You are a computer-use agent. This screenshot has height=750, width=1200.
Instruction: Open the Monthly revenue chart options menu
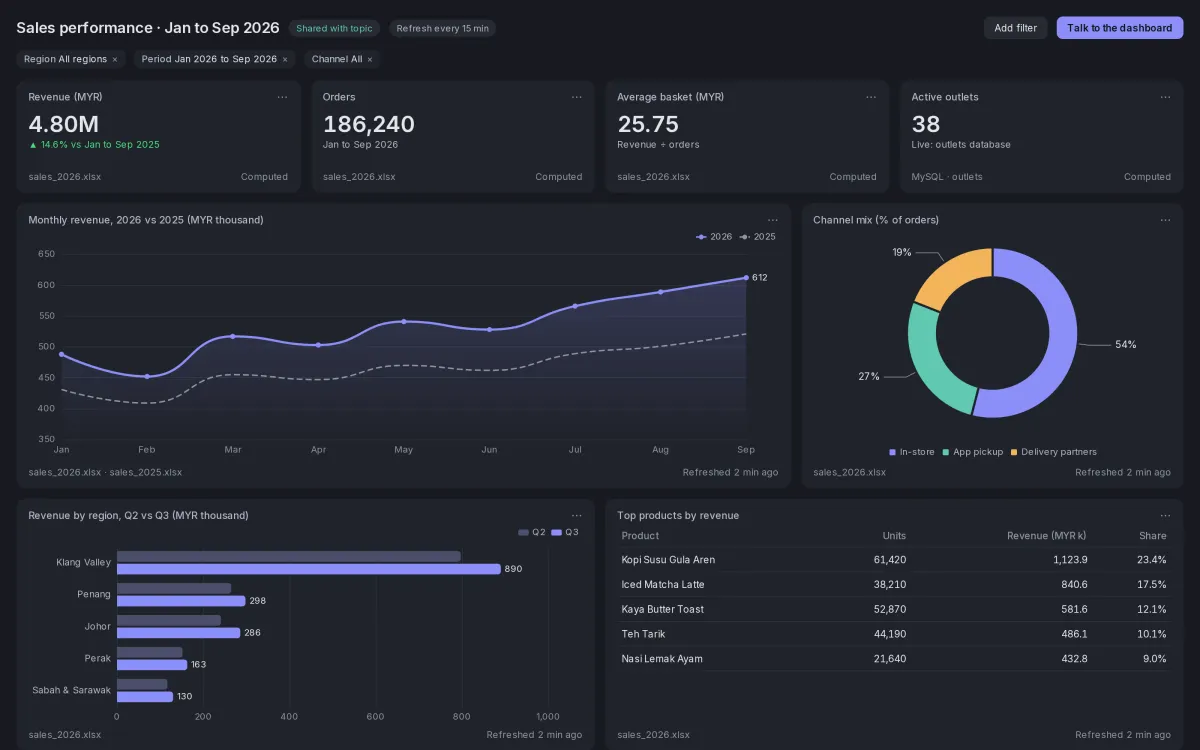pyautogui.click(x=773, y=220)
